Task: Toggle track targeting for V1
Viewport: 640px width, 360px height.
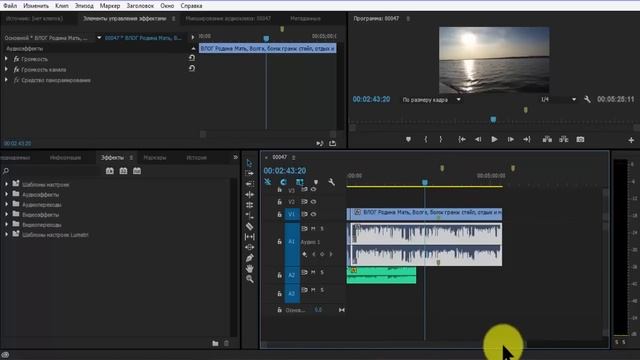Action: tap(292, 214)
